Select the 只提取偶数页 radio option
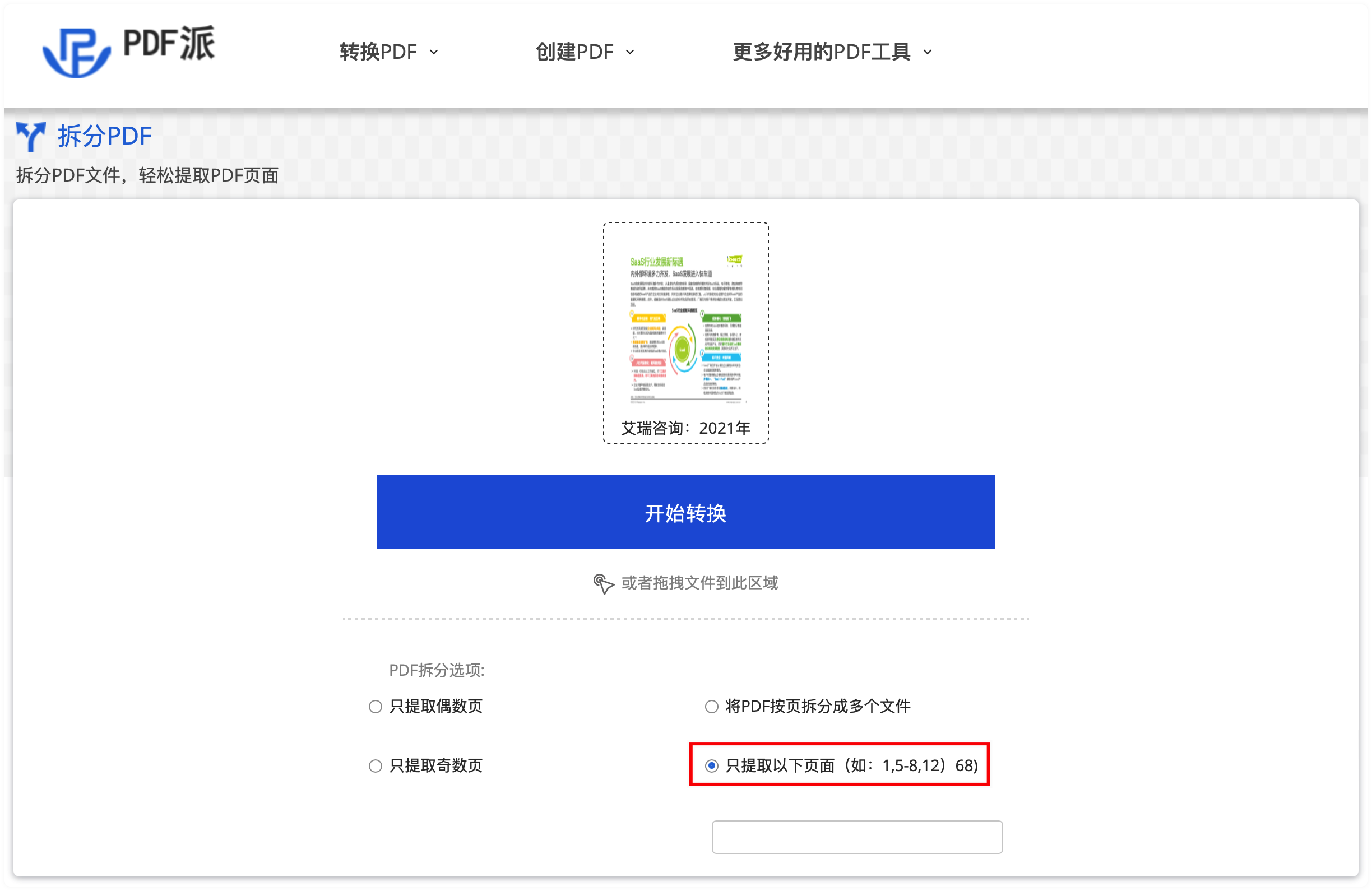 coord(376,707)
